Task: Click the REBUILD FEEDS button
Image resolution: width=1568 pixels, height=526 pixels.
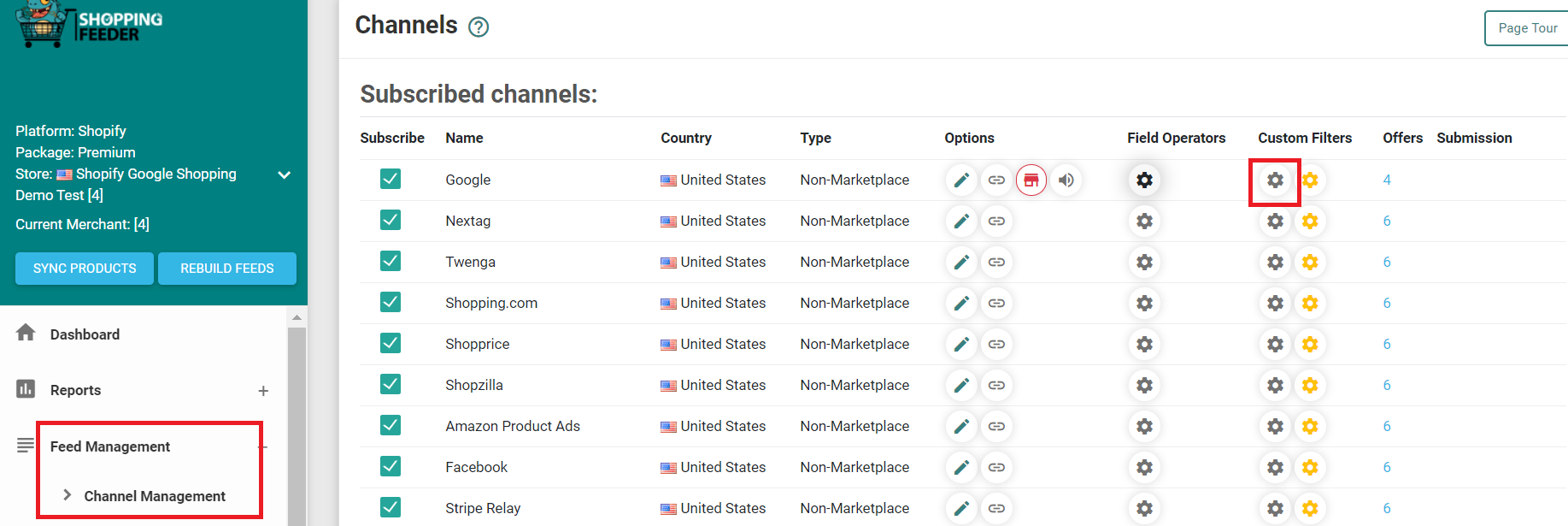Action: tap(227, 269)
